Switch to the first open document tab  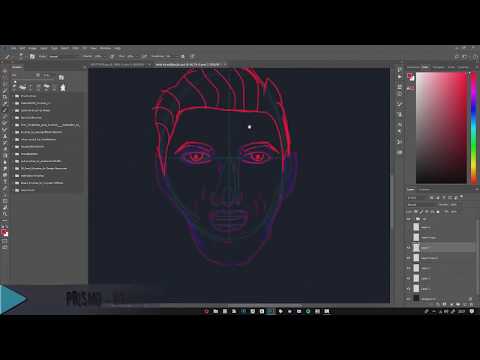pyautogui.click(x=118, y=65)
